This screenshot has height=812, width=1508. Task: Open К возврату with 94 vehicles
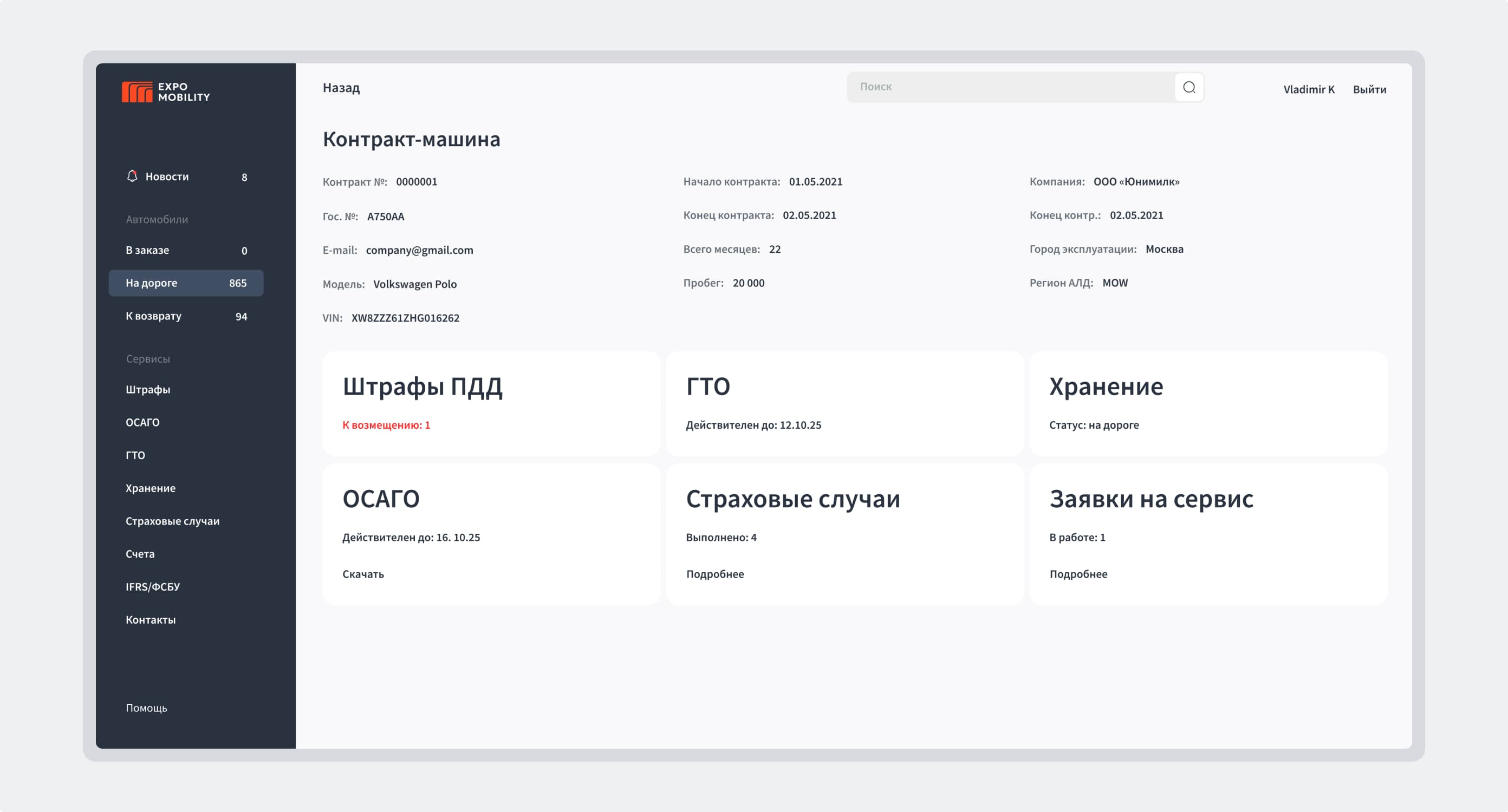tap(153, 315)
